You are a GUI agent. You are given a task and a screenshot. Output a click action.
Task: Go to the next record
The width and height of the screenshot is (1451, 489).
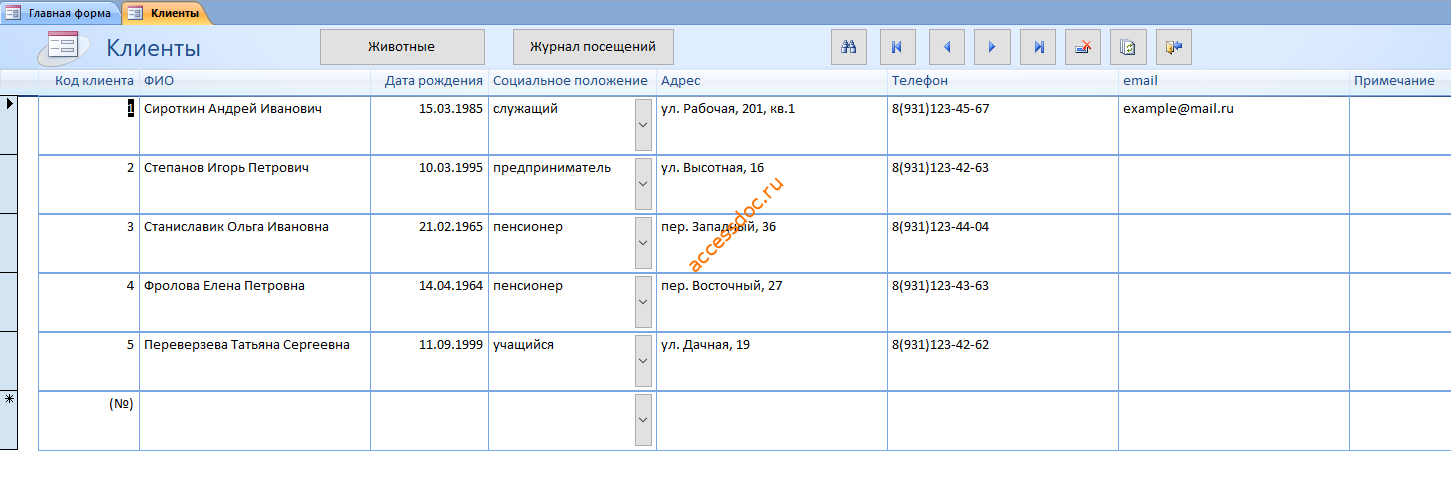992,46
